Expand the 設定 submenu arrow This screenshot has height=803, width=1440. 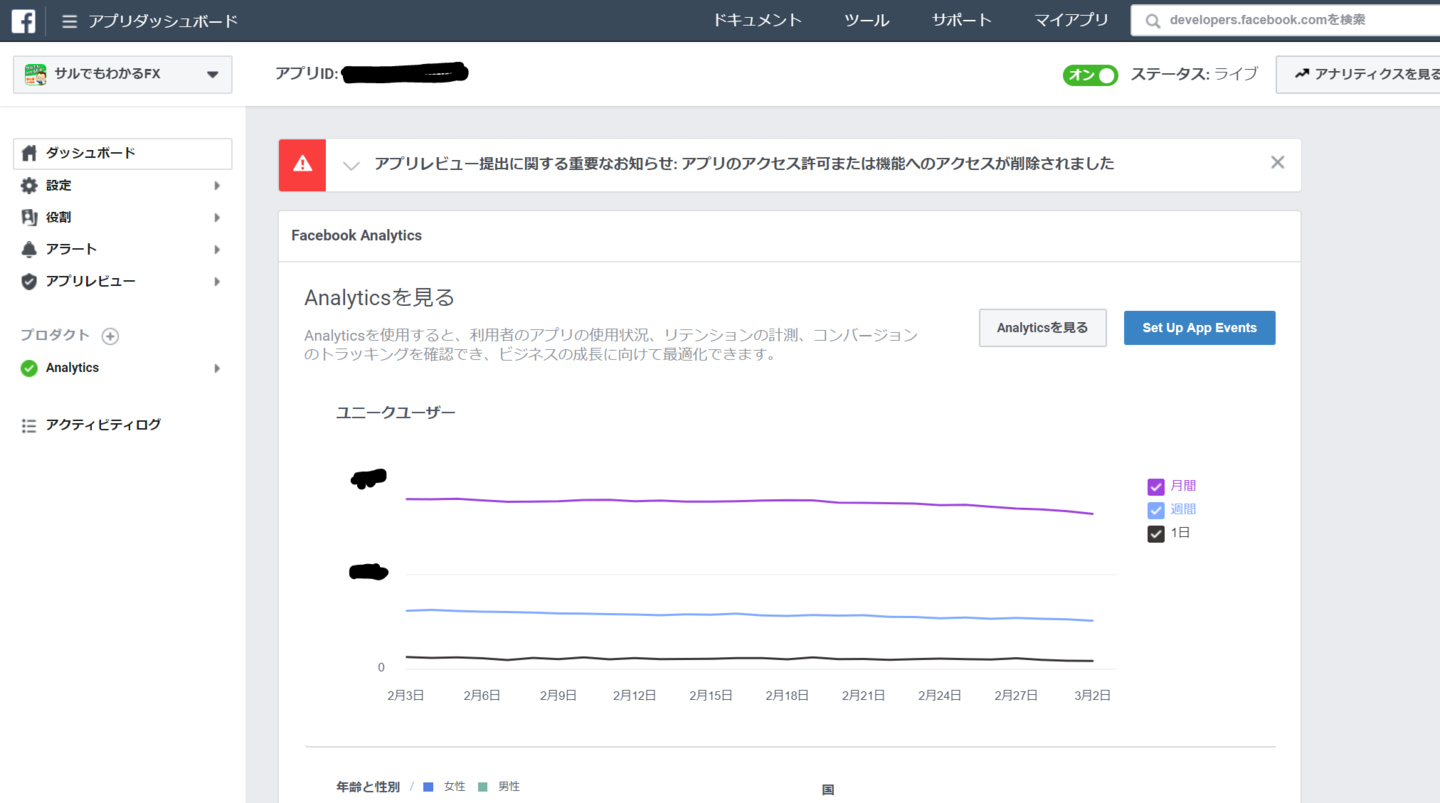click(x=217, y=185)
